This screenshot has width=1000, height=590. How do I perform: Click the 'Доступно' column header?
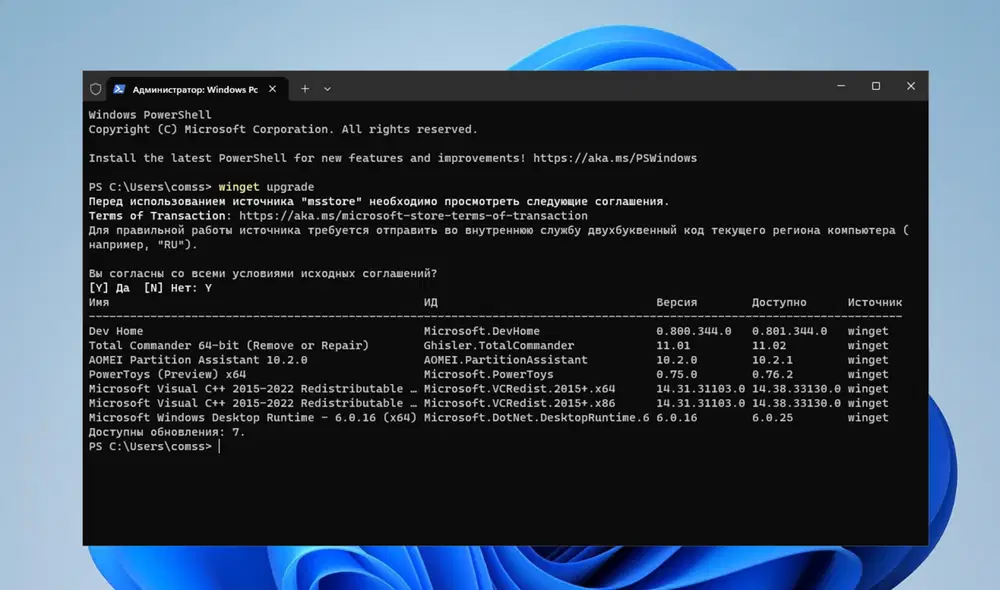(779, 302)
